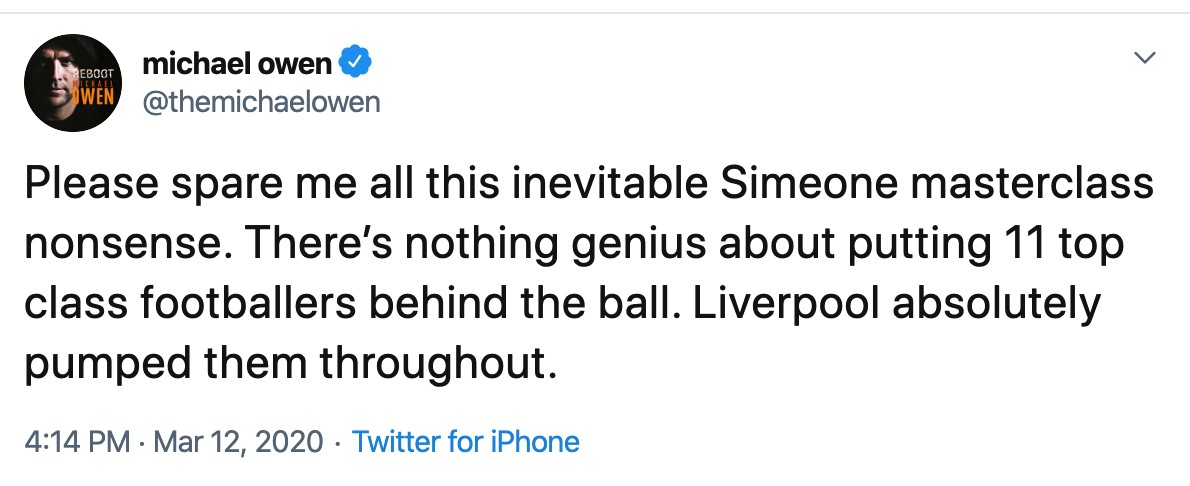Open the tweet options chevron menu
1190x486 pixels.
tap(1143, 61)
